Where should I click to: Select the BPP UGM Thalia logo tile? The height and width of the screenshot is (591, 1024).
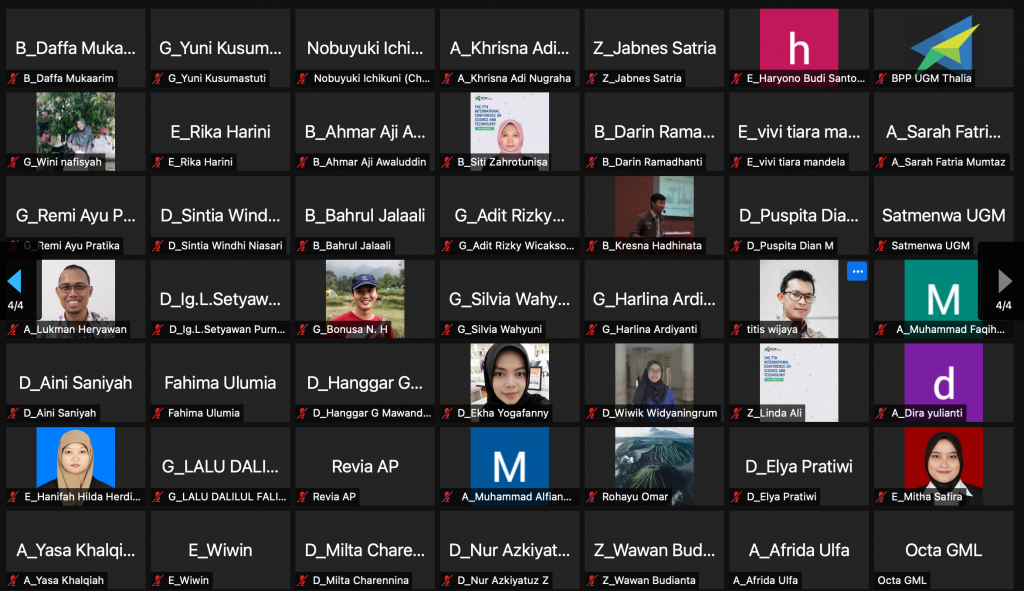click(943, 46)
